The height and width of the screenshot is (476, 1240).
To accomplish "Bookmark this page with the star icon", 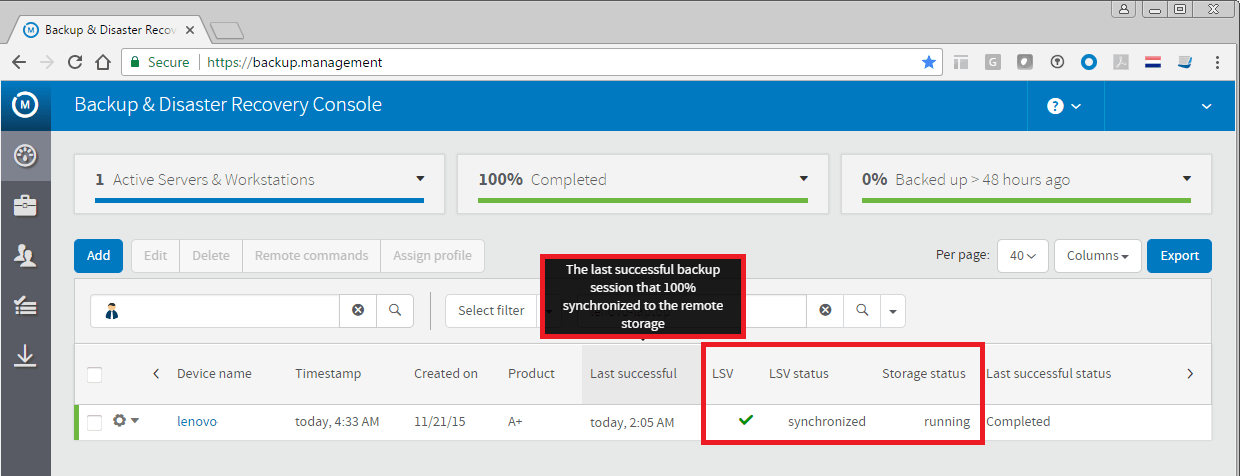I will click(929, 62).
